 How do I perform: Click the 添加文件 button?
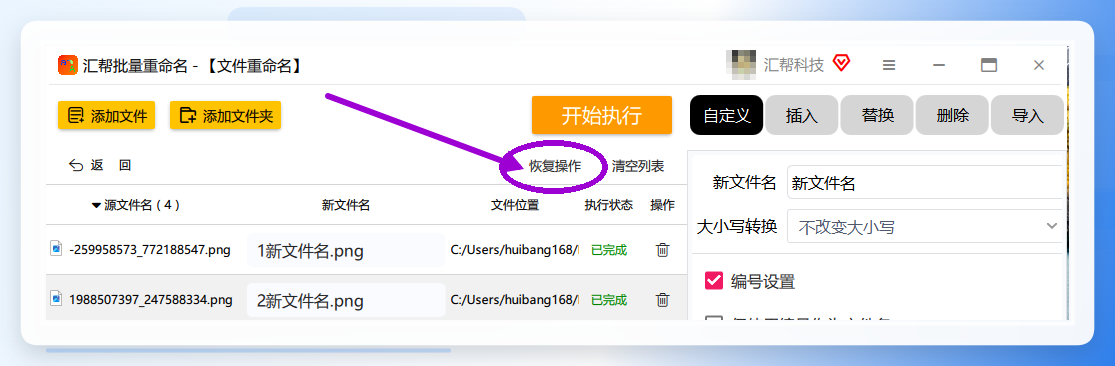107,115
